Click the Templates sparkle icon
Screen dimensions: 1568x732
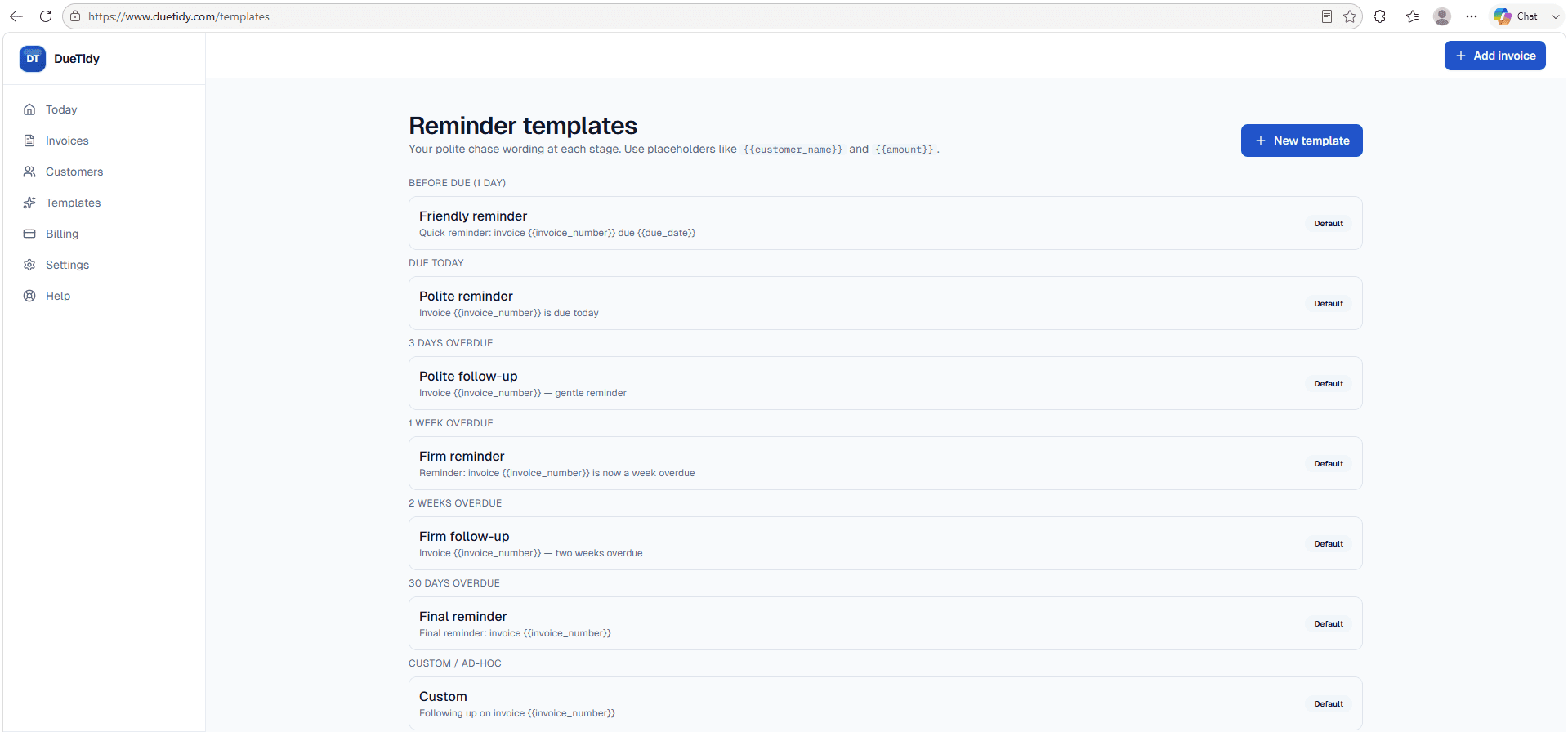point(29,203)
